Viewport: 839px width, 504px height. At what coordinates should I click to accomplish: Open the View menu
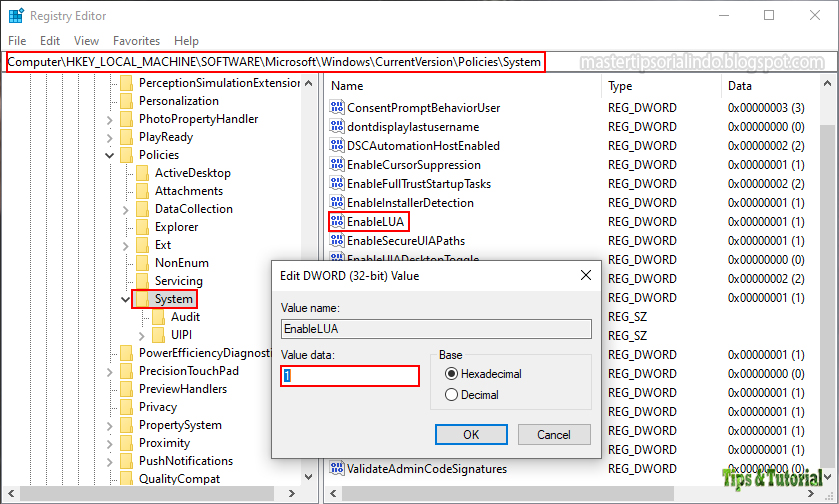point(86,41)
